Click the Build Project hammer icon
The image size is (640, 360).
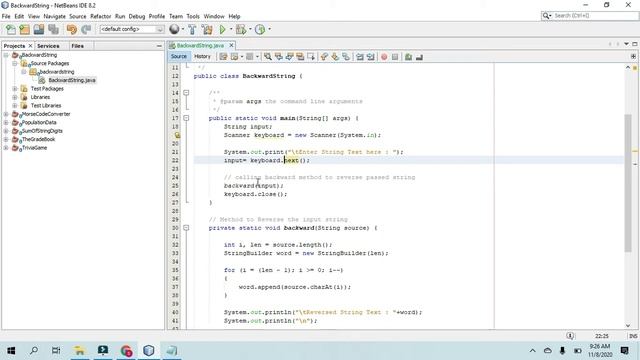pyautogui.click(x=192, y=29)
